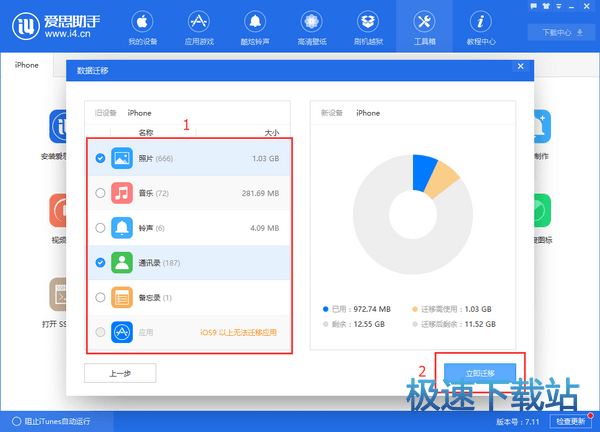This screenshot has height=432, width=600.
Task: Open 高清壁纸 wallpapers
Action: tap(311, 28)
